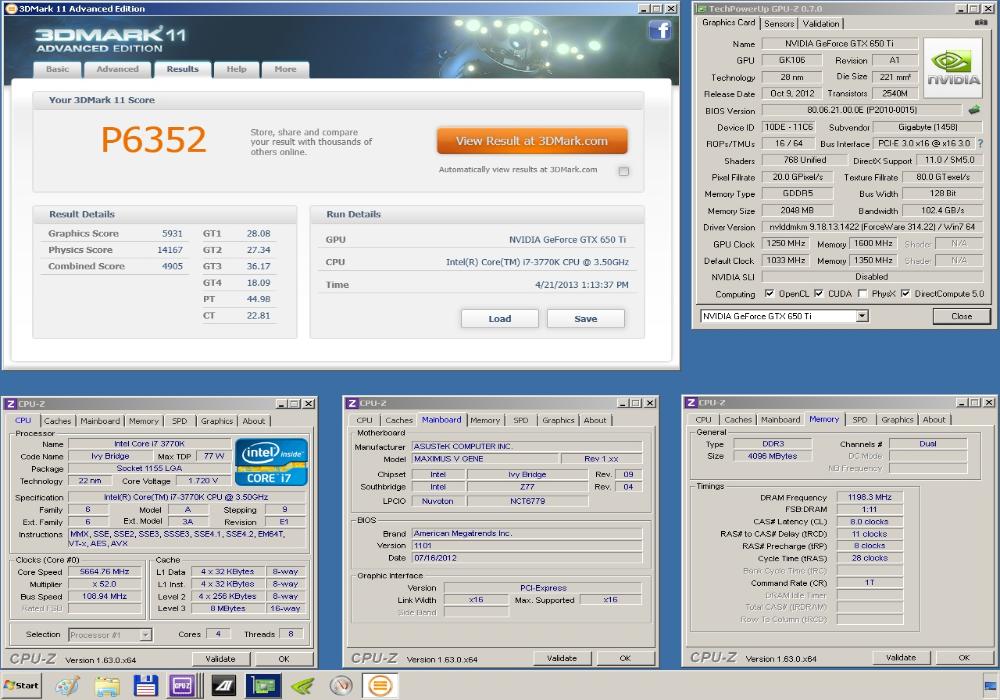Click the black slanted-logo taskbar icon
The width and height of the screenshot is (1000, 700).
[x=224, y=686]
